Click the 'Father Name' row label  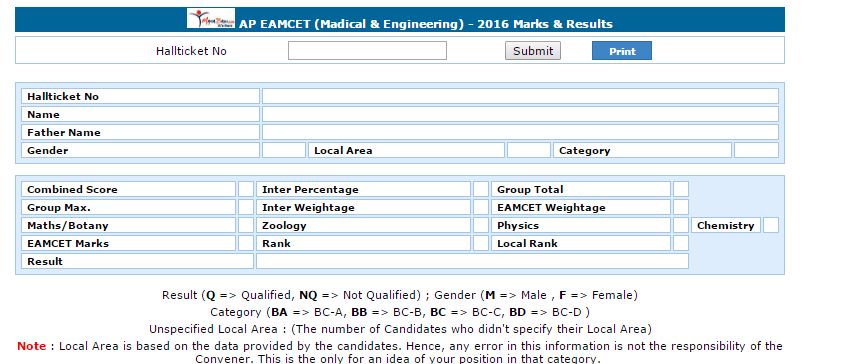(x=140, y=133)
